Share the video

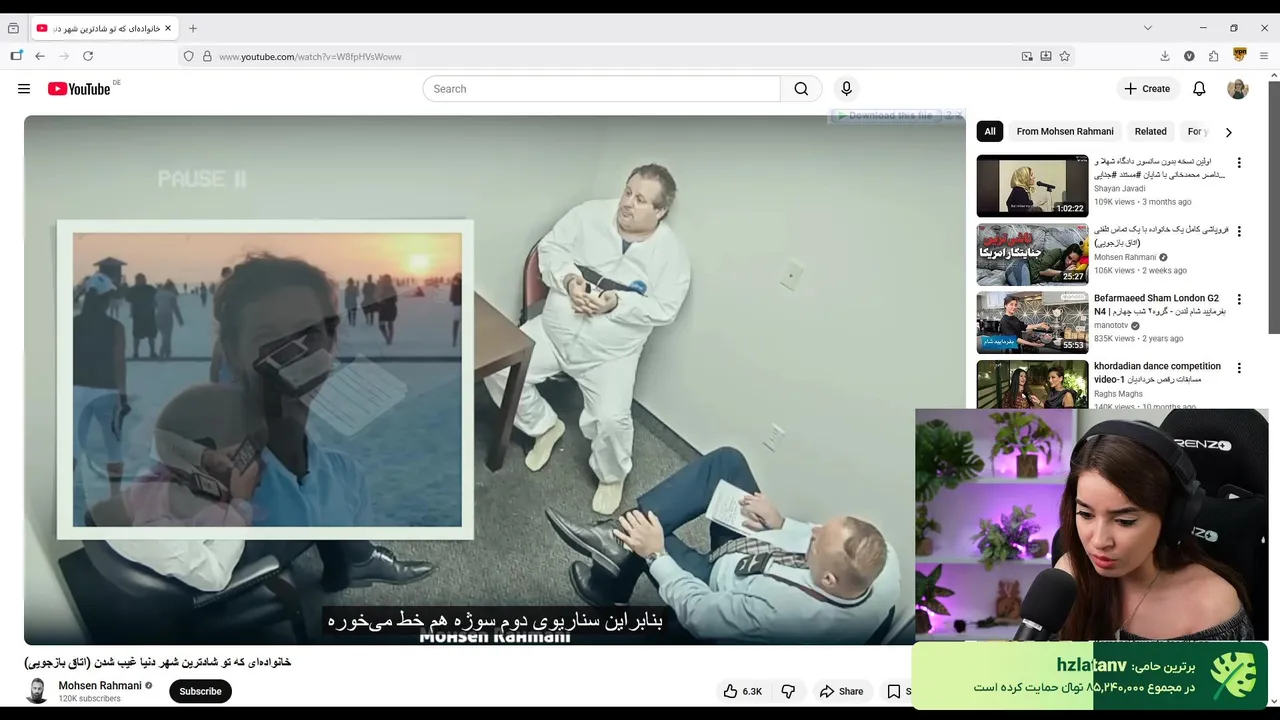(x=841, y=691)
